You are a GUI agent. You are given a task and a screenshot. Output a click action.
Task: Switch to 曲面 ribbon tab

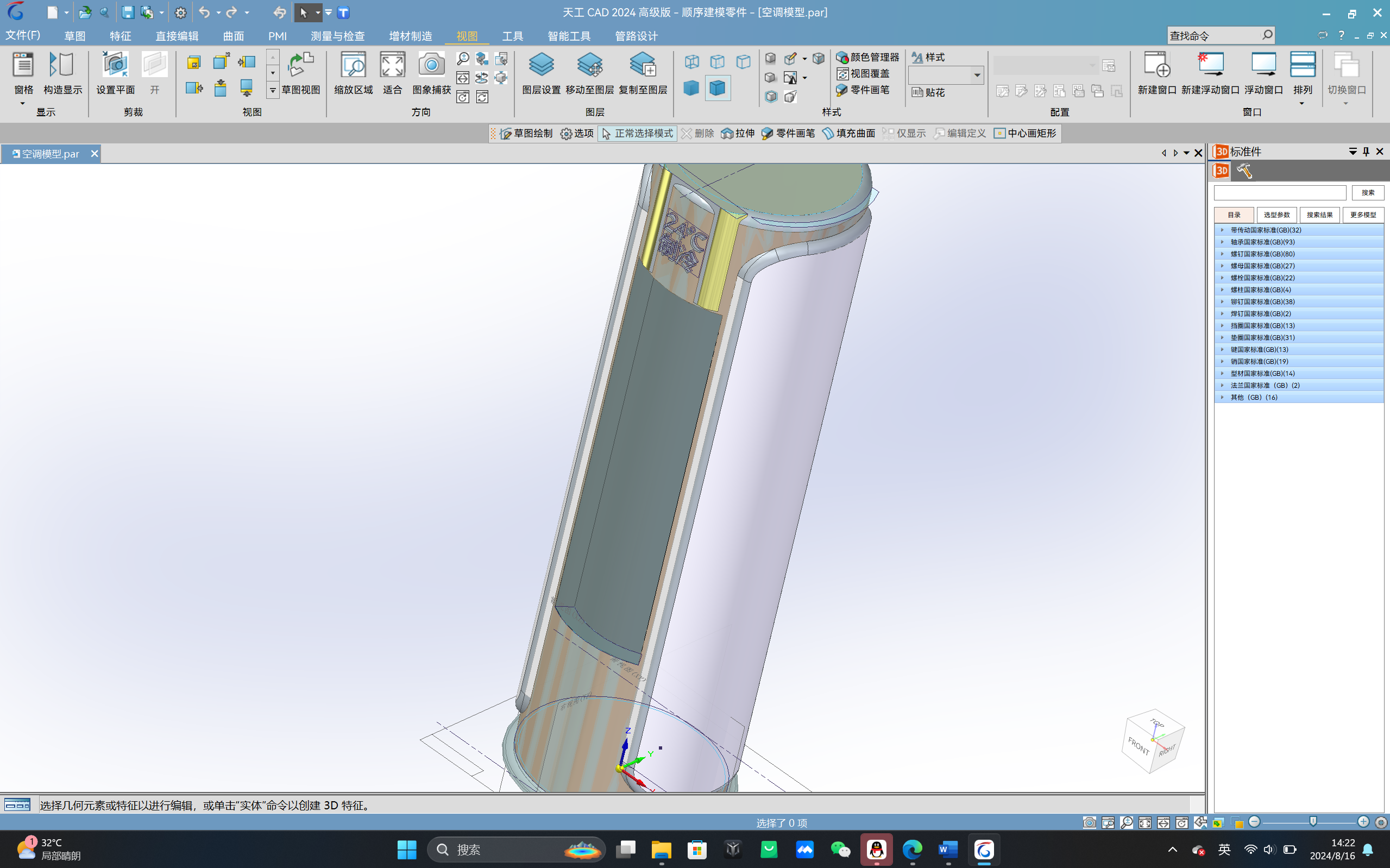tap(234, 36)
